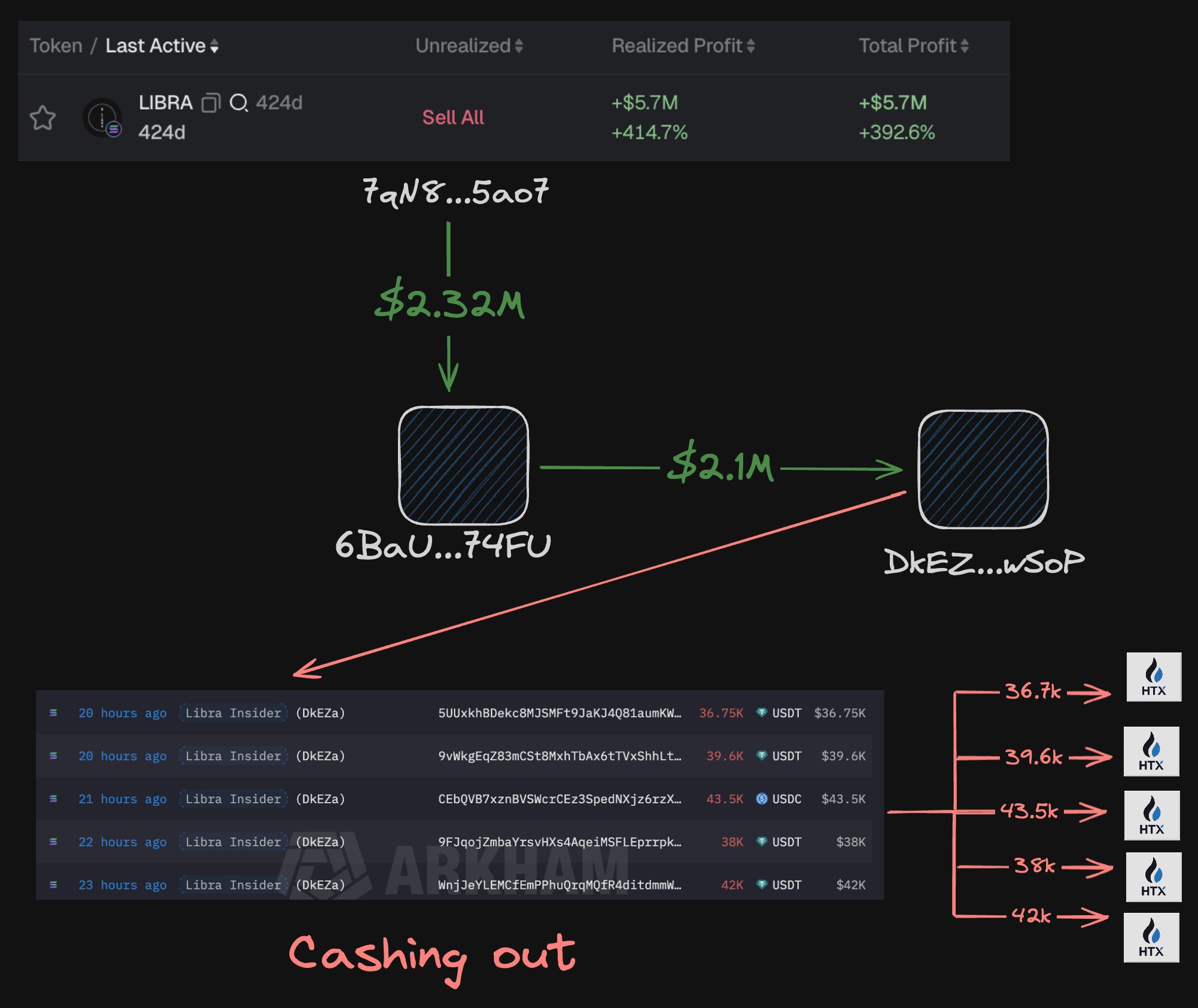This screenshot has height=1008, width=1198.
Task: Click the search icon beside LIBRA
Action: point(239,103)
